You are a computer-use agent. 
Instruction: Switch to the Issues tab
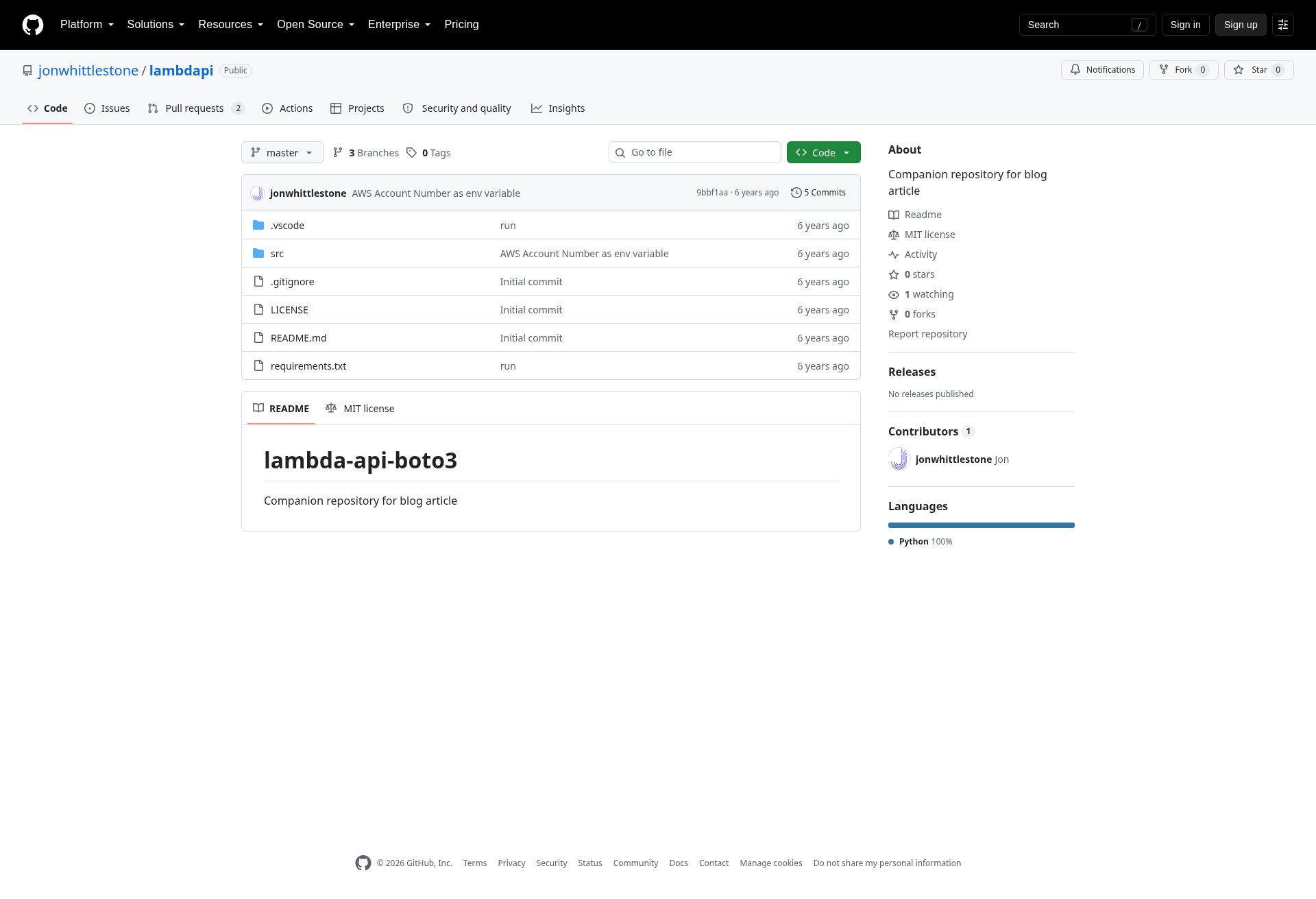coord(107,108)
